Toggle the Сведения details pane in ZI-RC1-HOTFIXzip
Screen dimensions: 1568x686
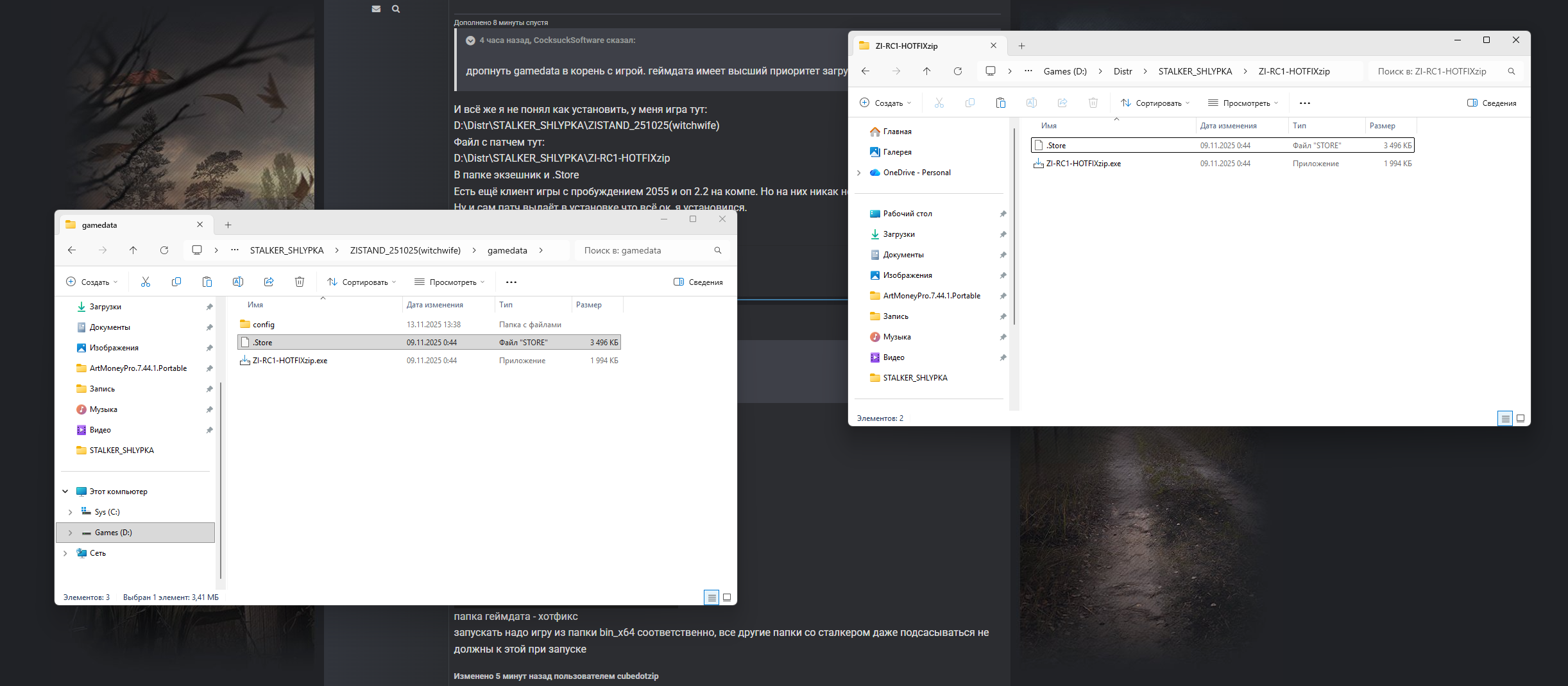[1492, 103]
